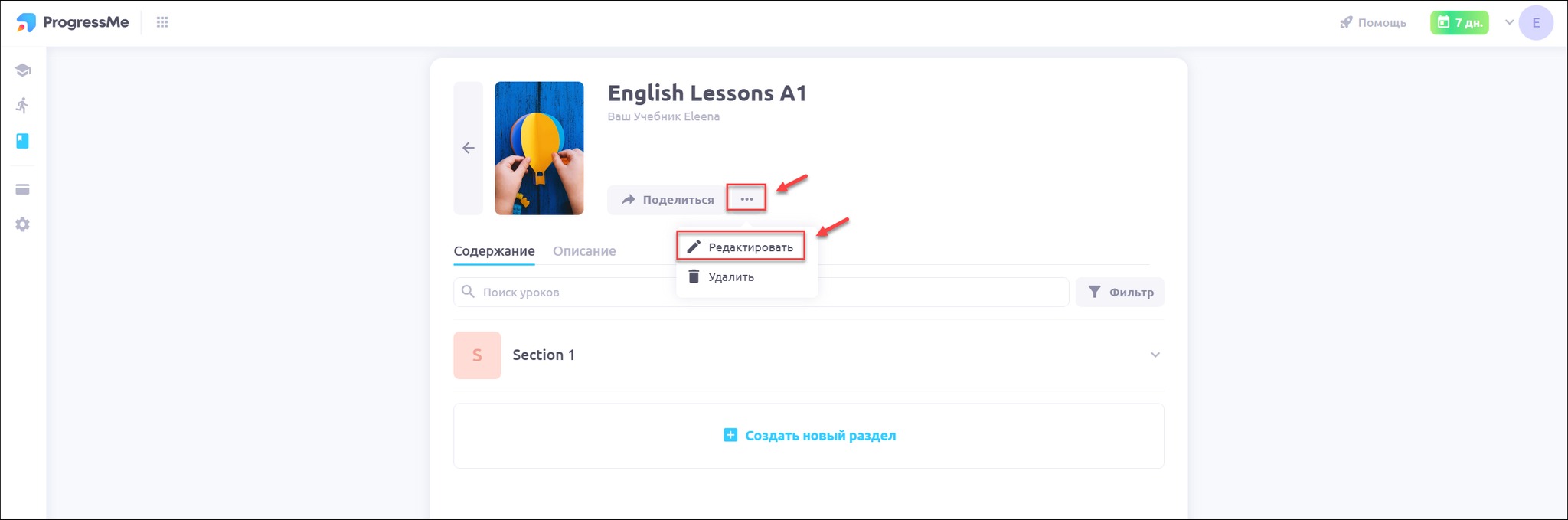1568x520 pixels.
Task: Open the settings gear in sidebar
Action: [x=23, y=224]
